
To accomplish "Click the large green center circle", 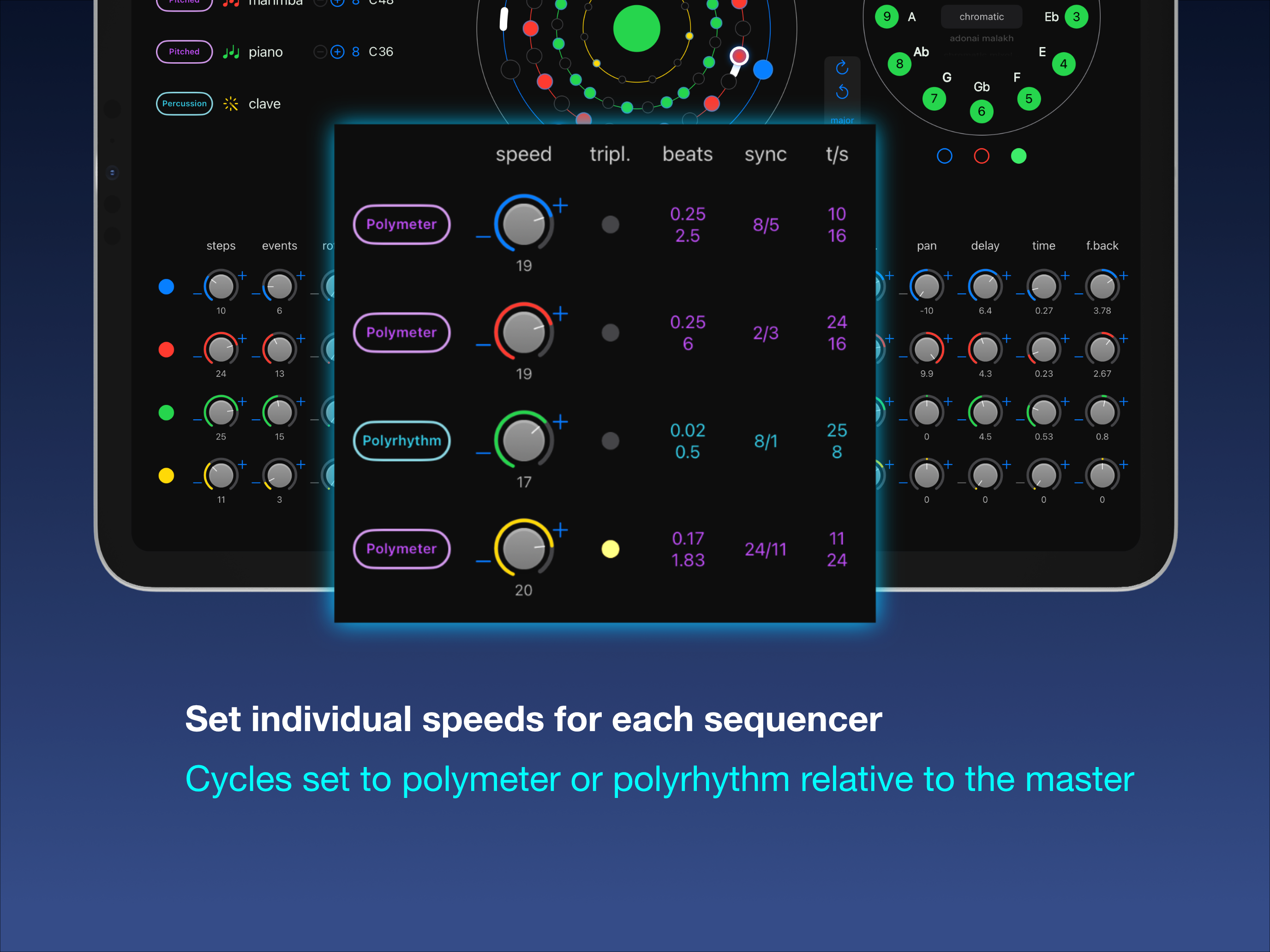I will [636, 29].
